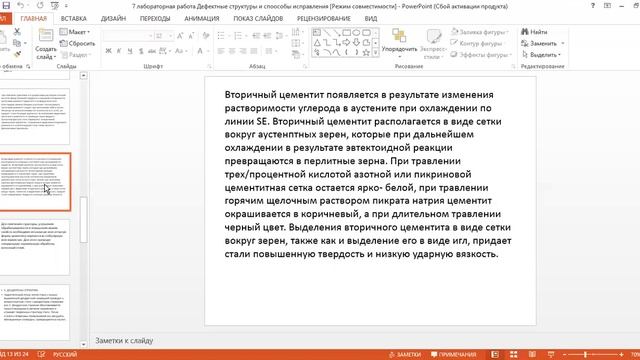The width and height of the screenshot is (640, 360).
Task: Start slideshow from the quick access toolbar icon
Action: (55, 6)
